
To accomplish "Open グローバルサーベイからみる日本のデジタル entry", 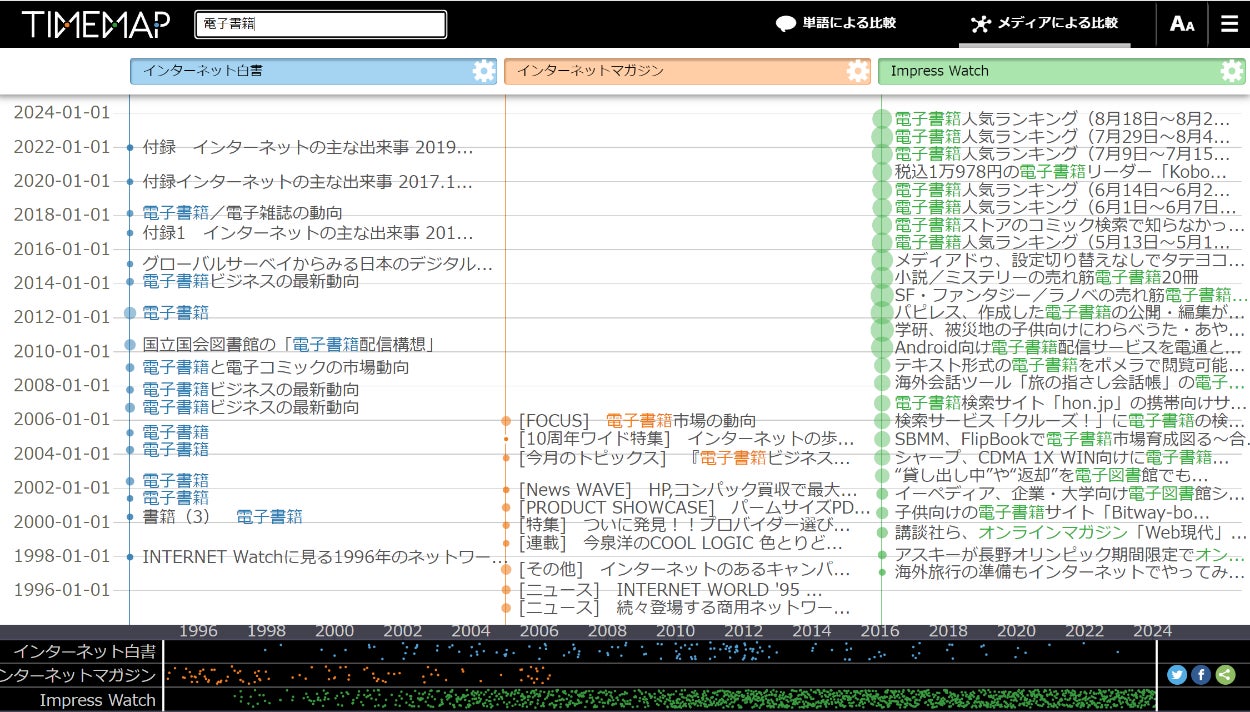I will pos(318,264).
